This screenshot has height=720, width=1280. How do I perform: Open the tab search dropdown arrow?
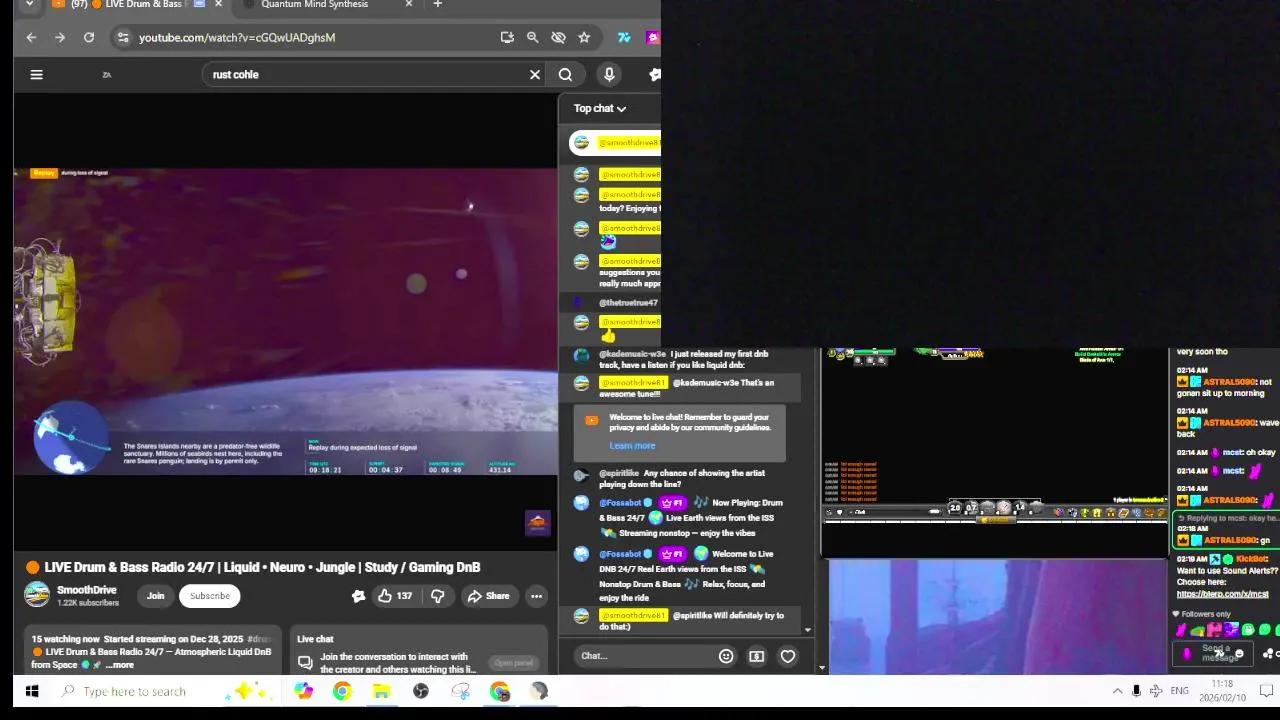point(29,5)
